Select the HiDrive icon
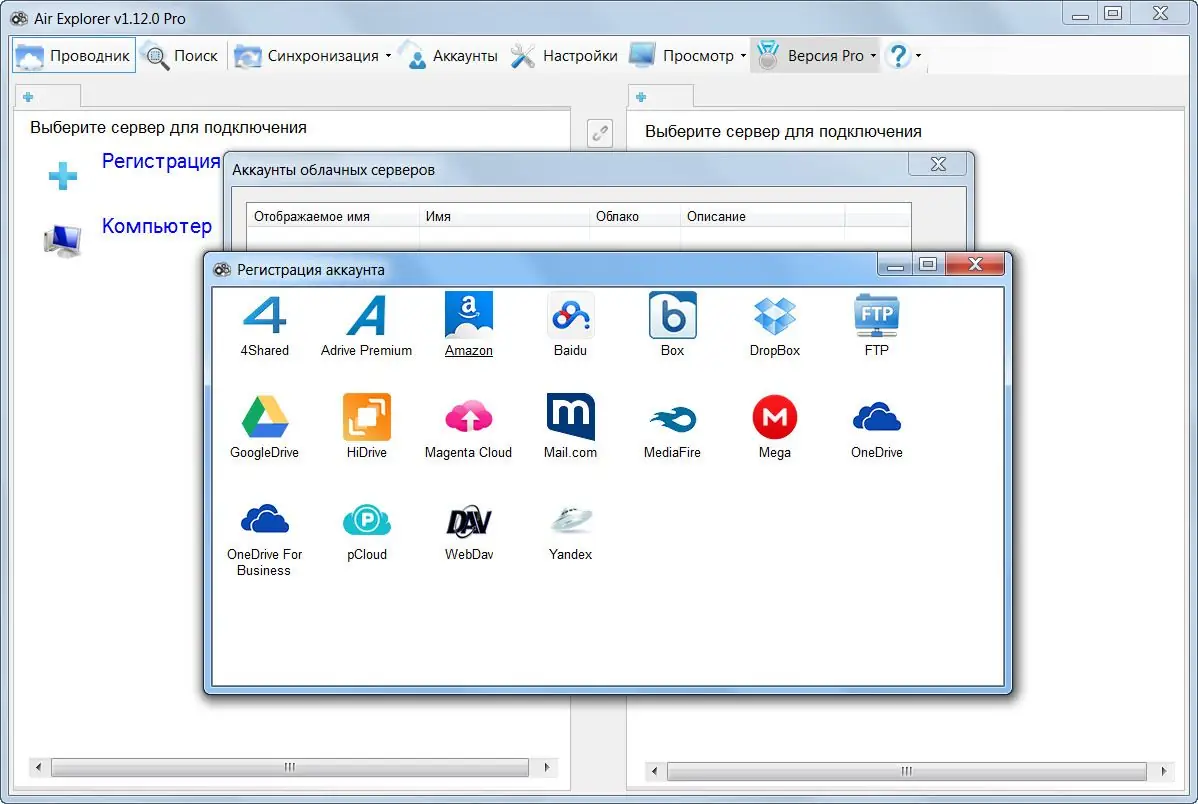 tap(367, 417)
